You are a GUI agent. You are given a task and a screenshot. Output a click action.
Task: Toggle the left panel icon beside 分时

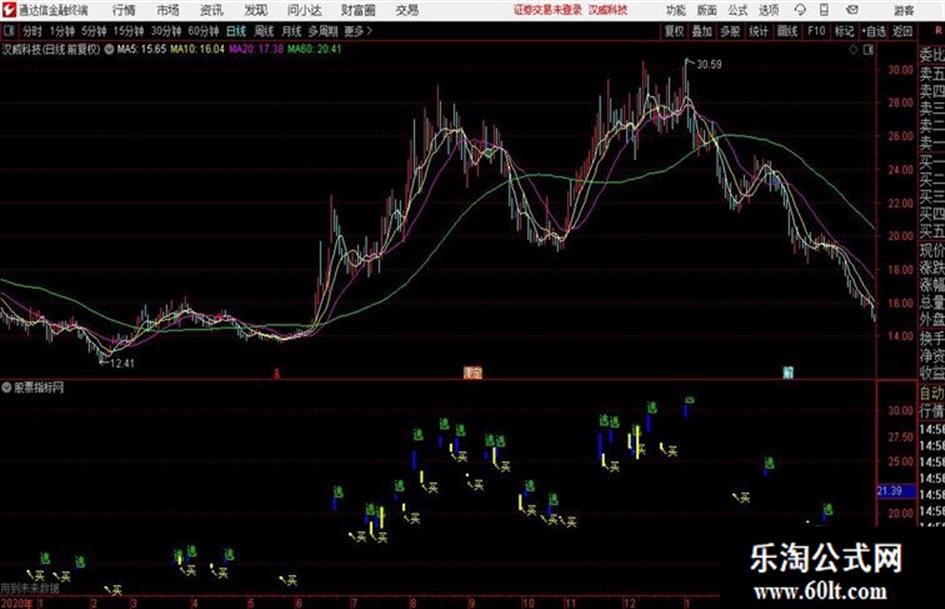point(8,31)
